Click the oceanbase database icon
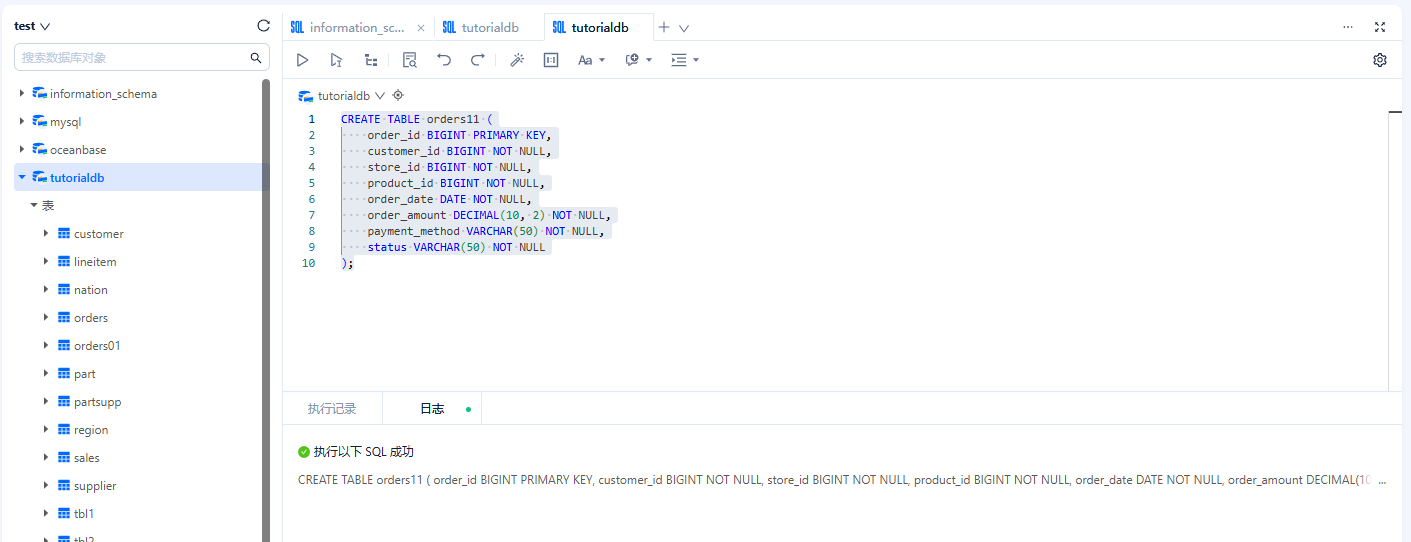Screen dimensions: 1411x542 pos(39,149)
